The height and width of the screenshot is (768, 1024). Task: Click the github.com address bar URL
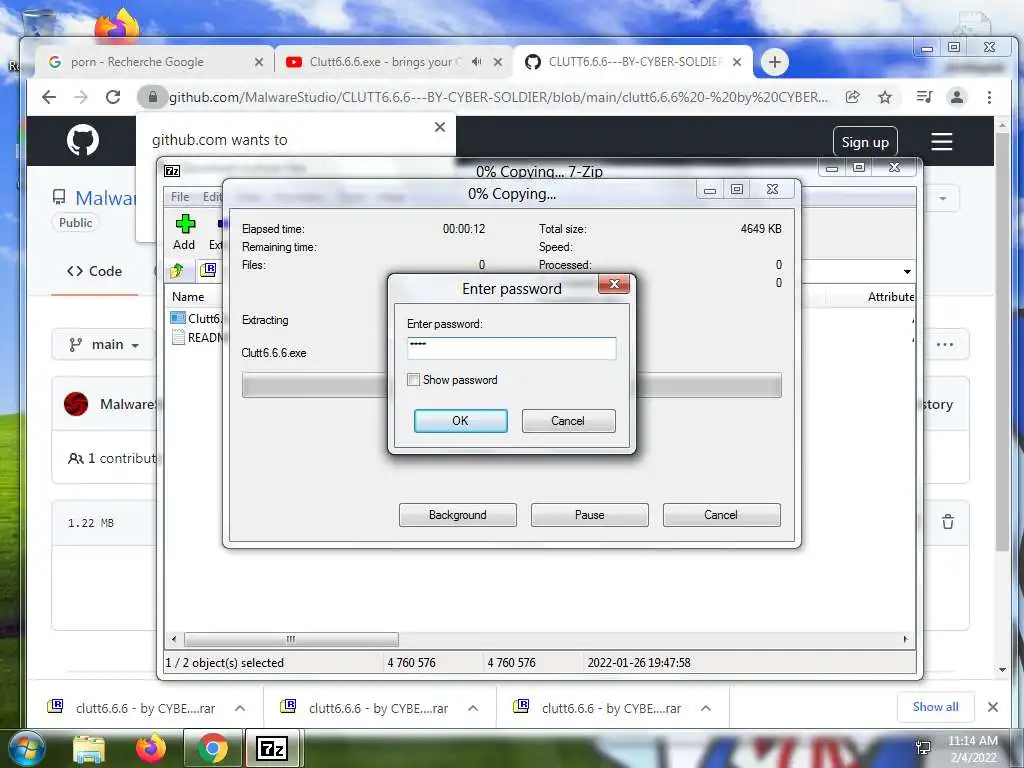coord(498,97)
